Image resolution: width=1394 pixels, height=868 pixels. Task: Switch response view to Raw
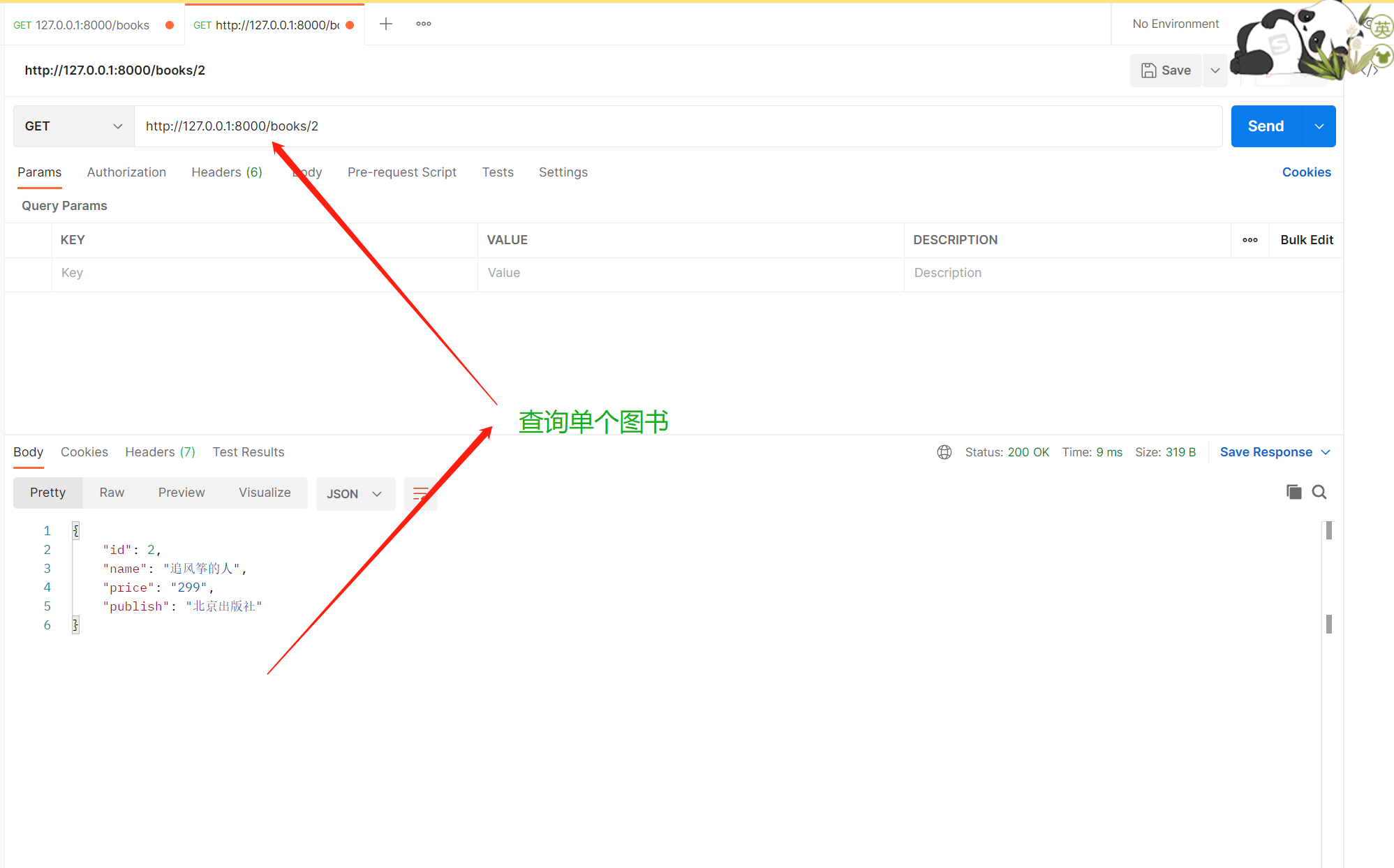[x=112, y=493]
